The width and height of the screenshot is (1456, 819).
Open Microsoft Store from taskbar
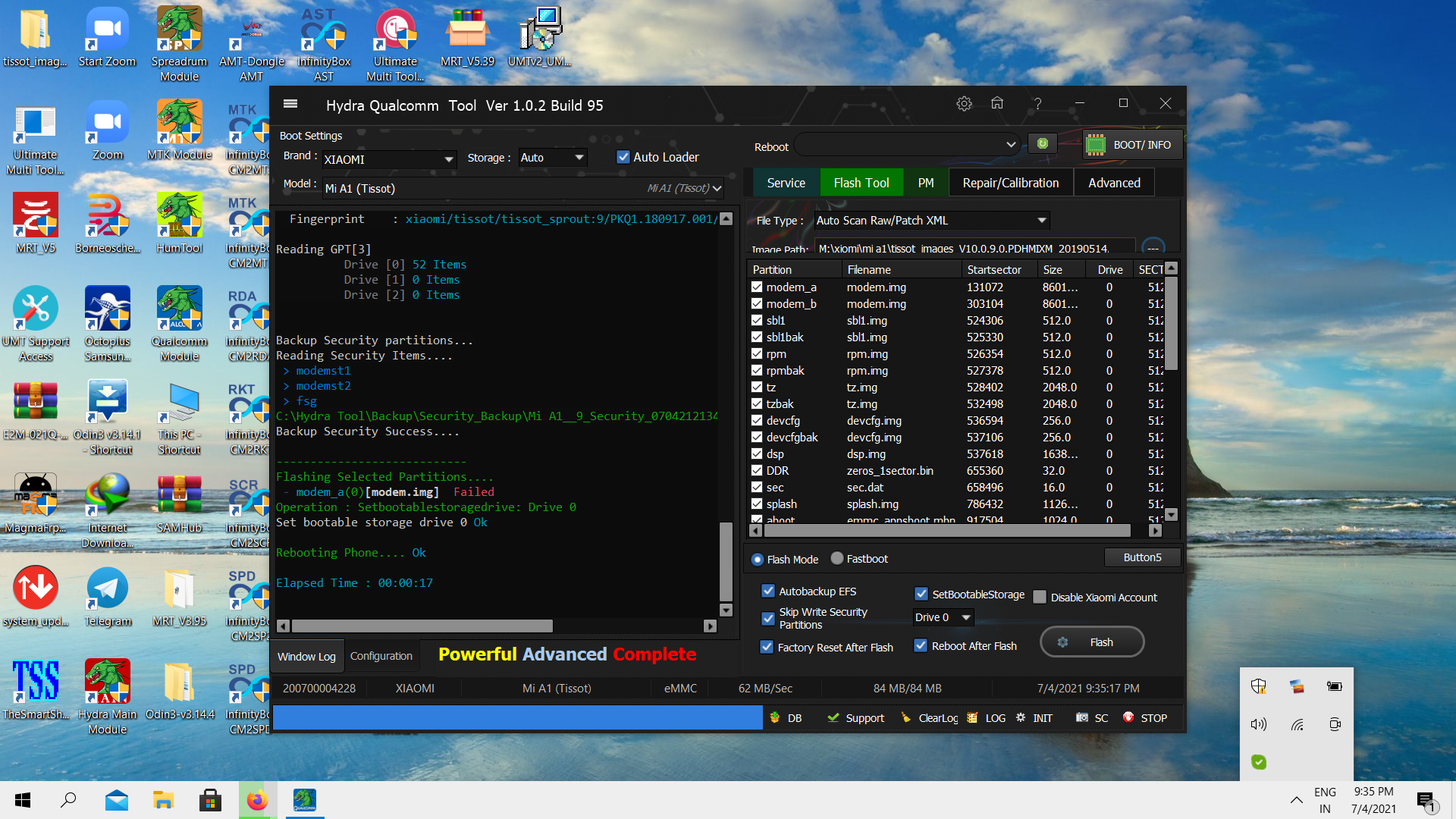[210, 800]
